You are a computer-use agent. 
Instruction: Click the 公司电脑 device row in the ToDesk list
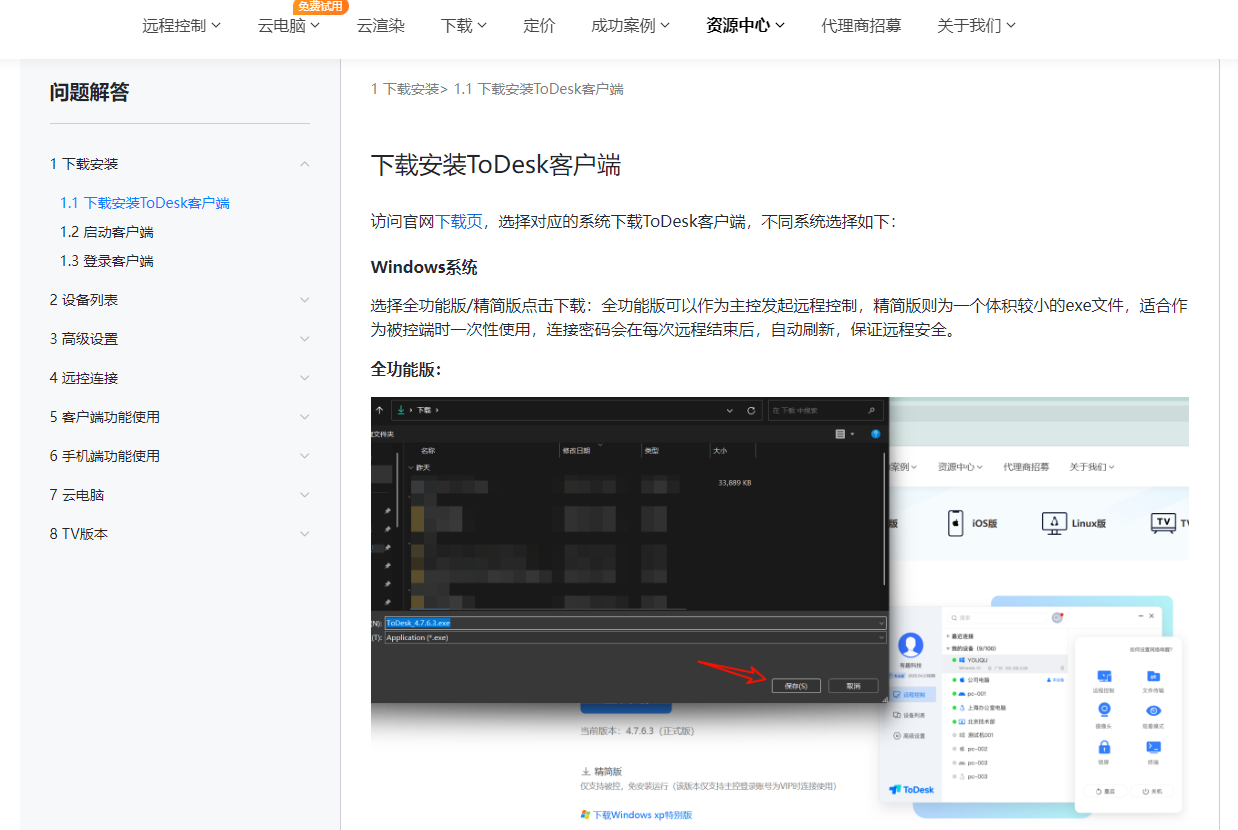pos(1006,679)
